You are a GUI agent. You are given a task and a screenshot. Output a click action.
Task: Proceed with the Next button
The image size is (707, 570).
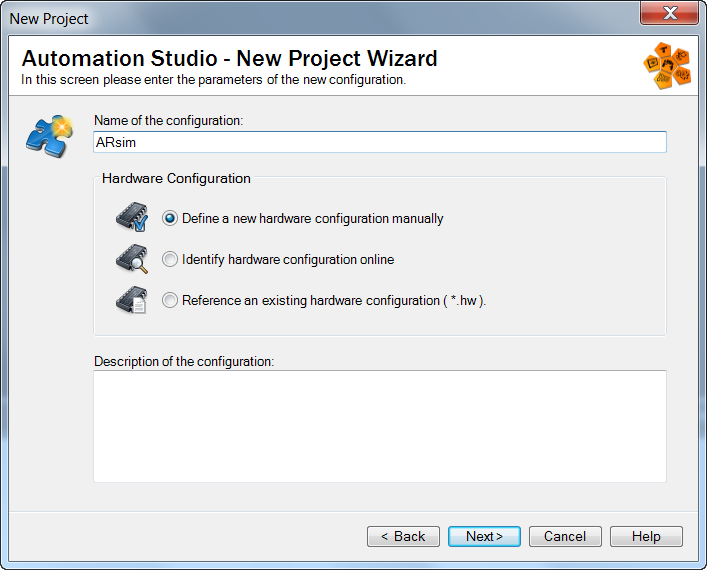tap(484, 536)
